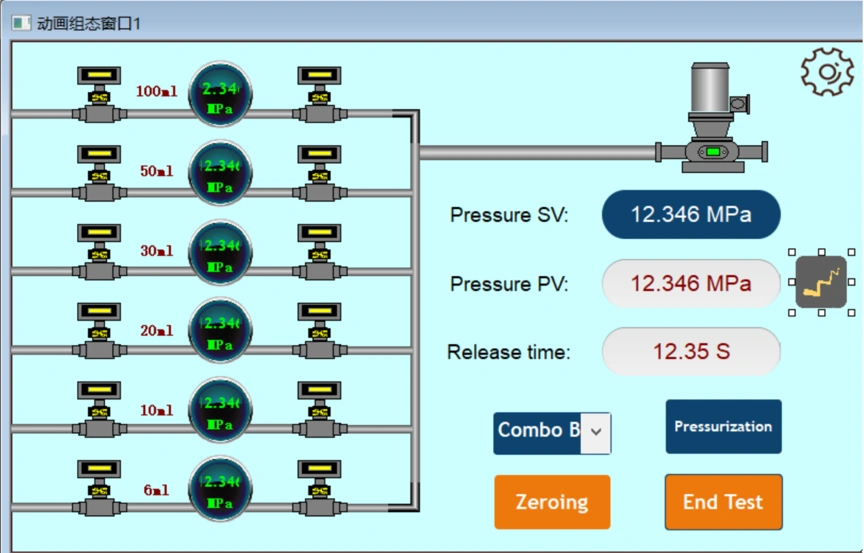The image size is (864, 553).
Task: Toggle left valve on 50ml line
Action: point(99,174)
